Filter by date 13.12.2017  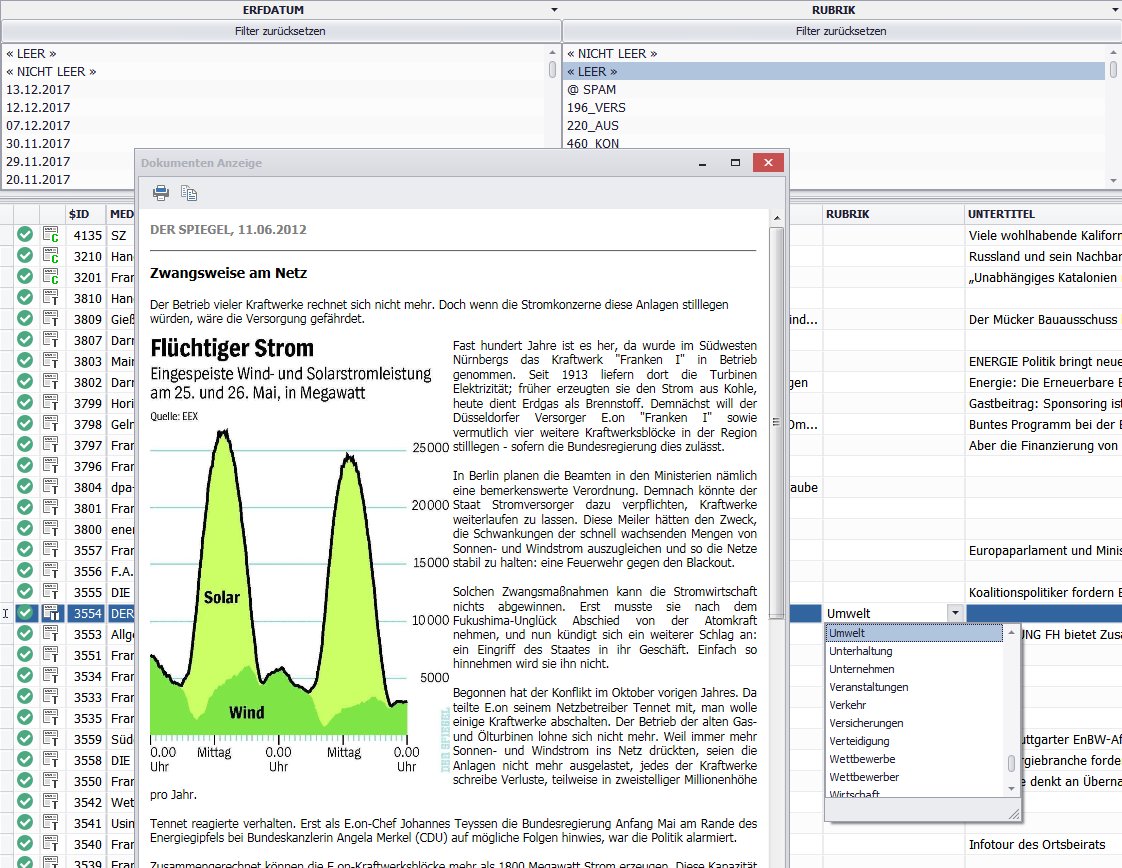(274, 89)
